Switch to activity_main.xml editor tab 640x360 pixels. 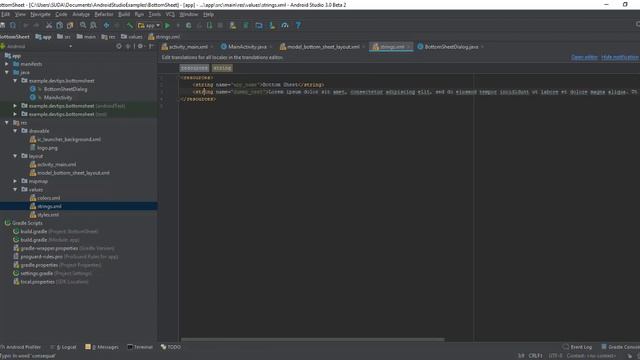187,47
